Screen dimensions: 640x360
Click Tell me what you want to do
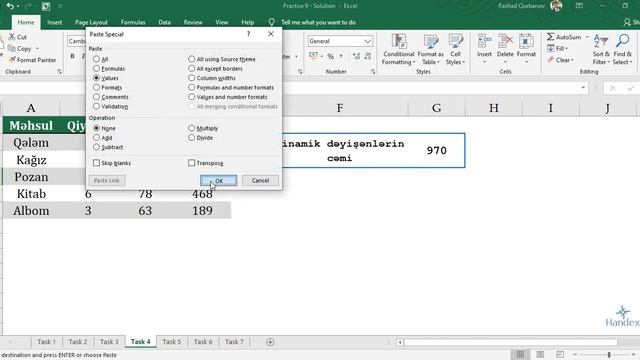coord(318,22)
